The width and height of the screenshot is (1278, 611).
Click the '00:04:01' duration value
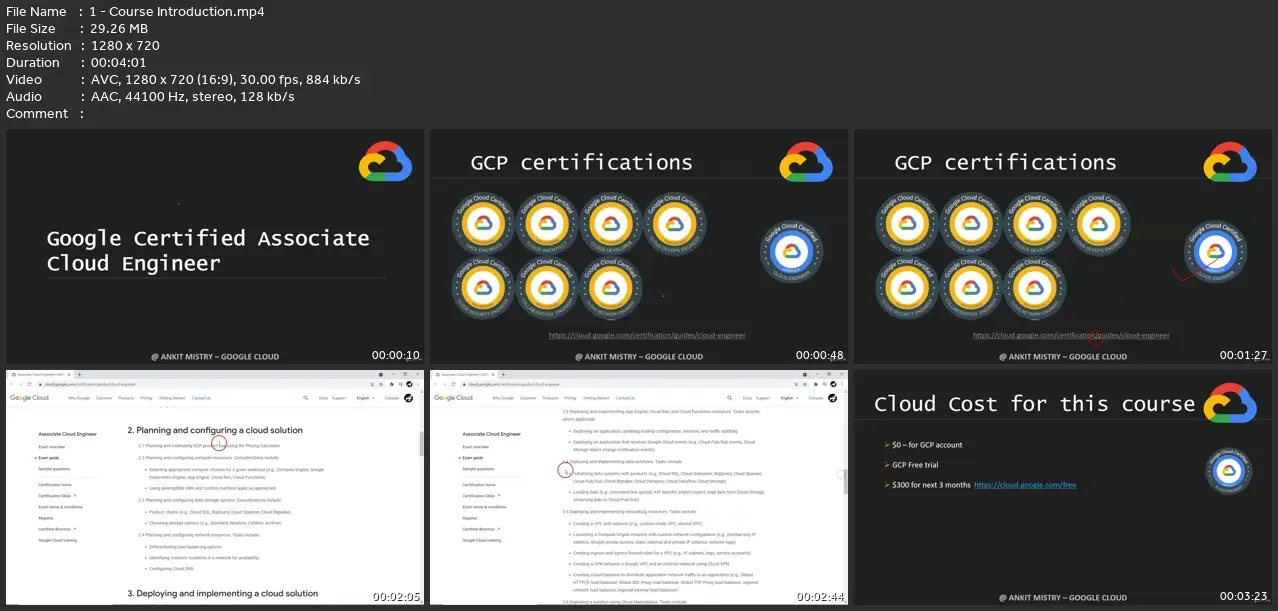pyautogui.click(x=117, y=62)
